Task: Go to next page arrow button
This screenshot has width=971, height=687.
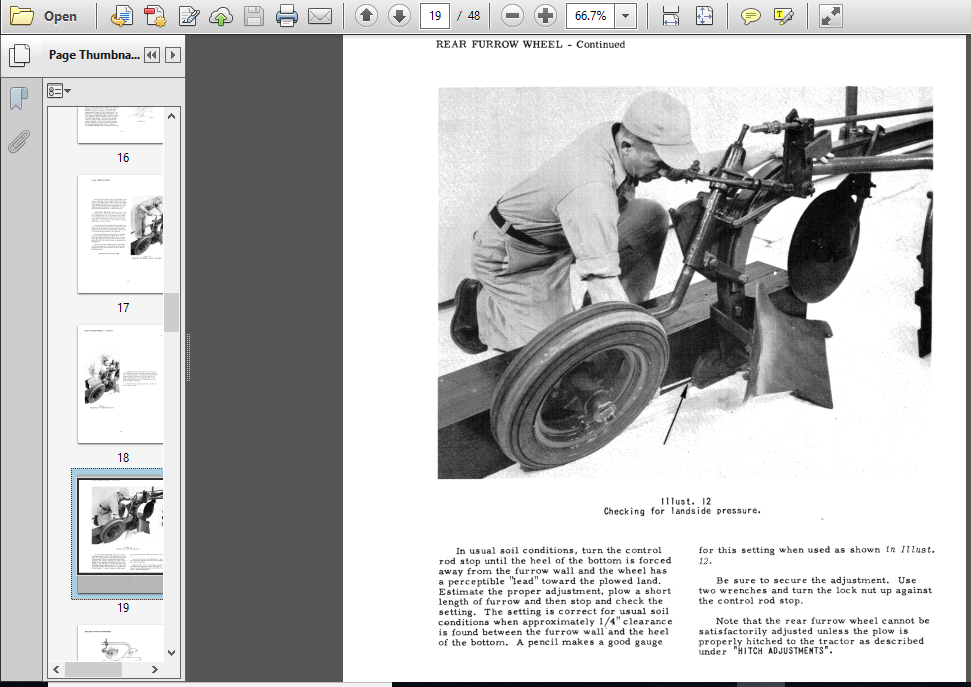Action: [399, 15]
